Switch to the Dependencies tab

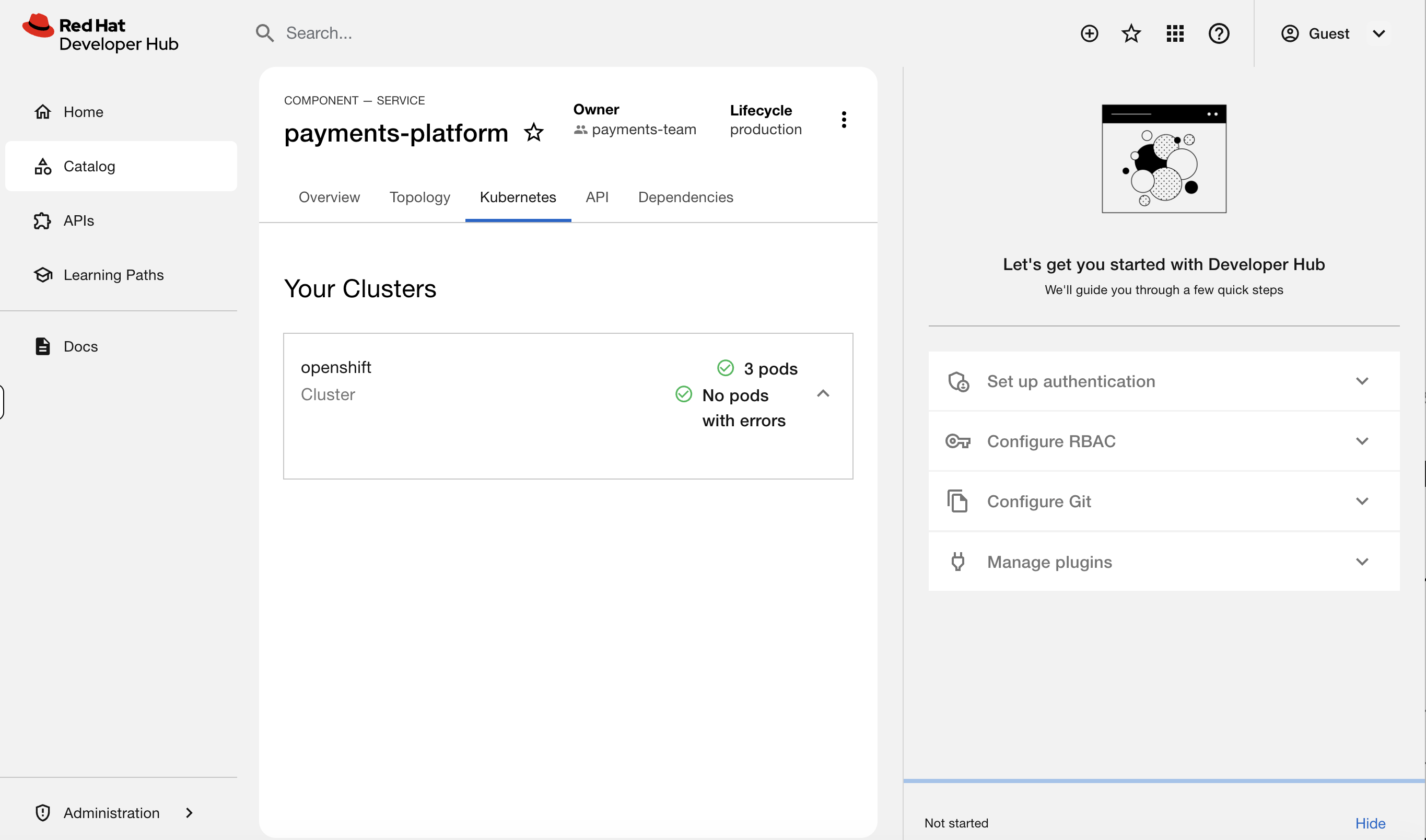point(685,197)
